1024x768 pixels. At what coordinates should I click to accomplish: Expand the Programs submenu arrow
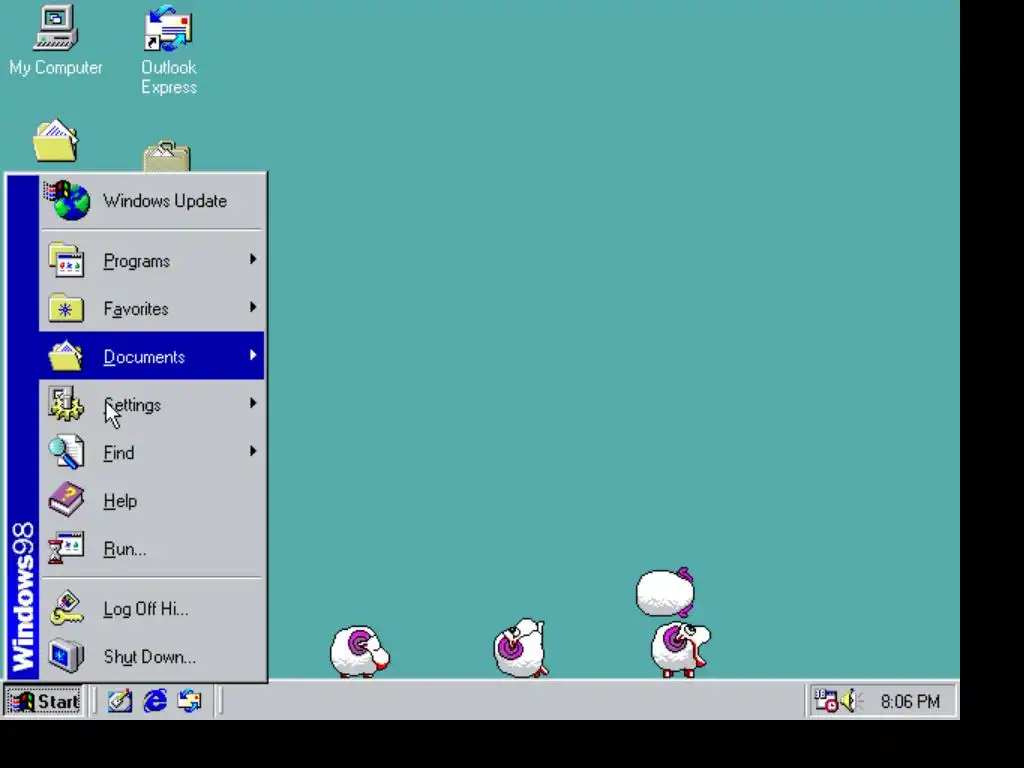[253, 259]
